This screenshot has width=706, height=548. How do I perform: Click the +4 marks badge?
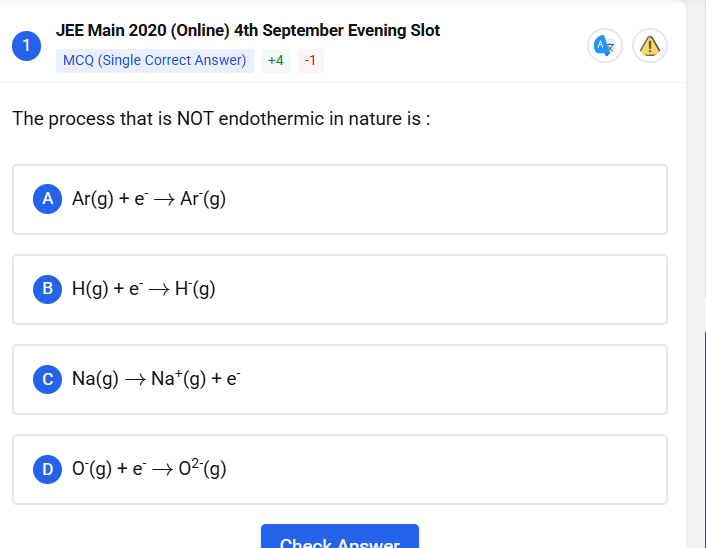pyautogui.click(x=276, y=60)
